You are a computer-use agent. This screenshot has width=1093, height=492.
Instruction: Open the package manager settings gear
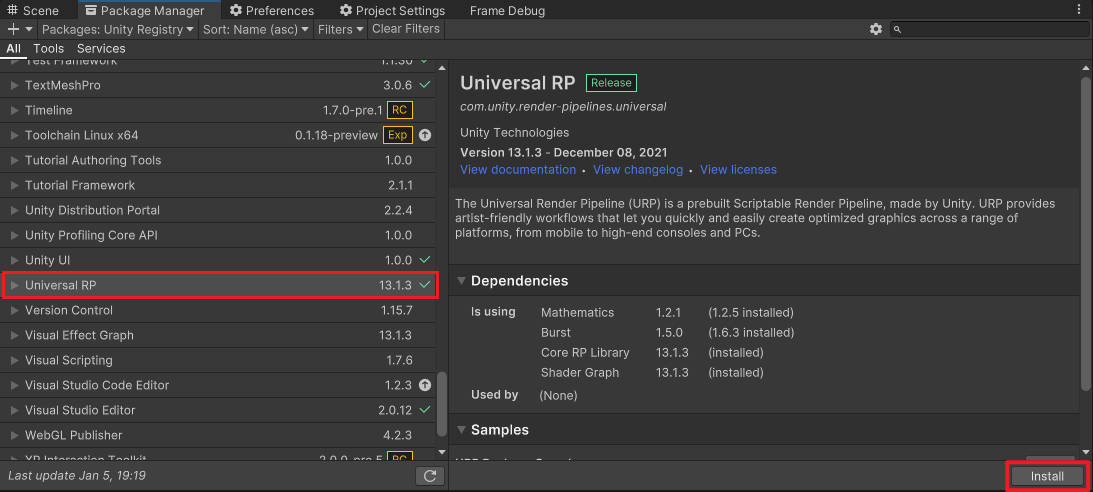(876, 29)
